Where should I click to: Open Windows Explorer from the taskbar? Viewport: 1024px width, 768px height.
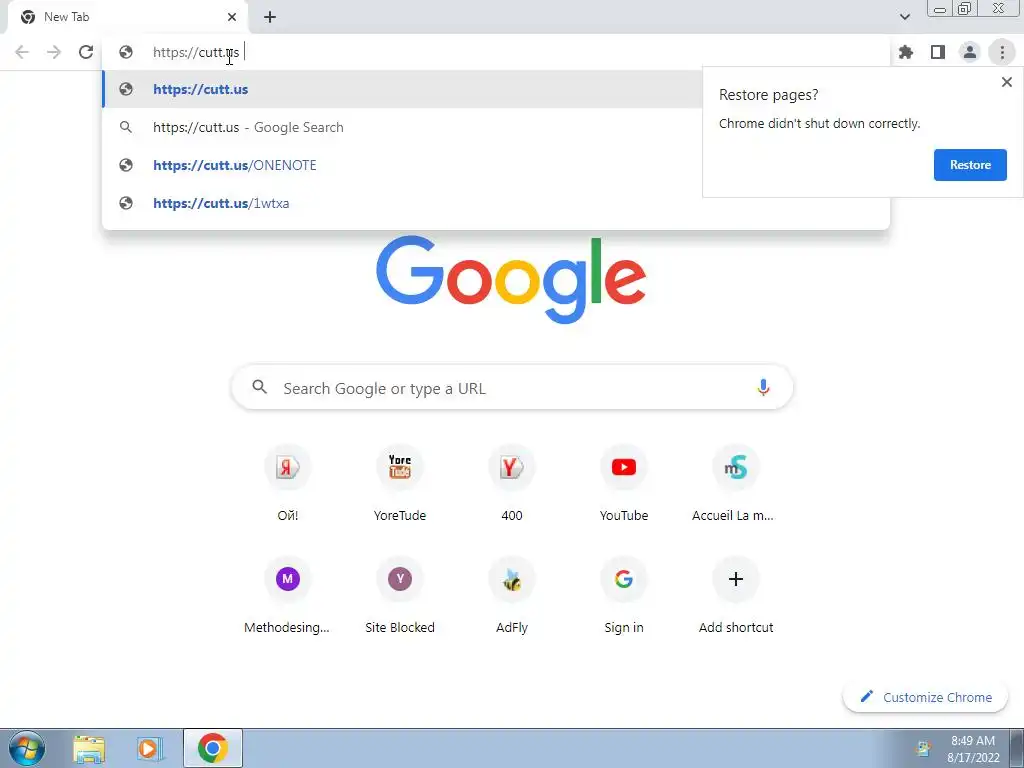pyautogui.click(x=89, y=748)
